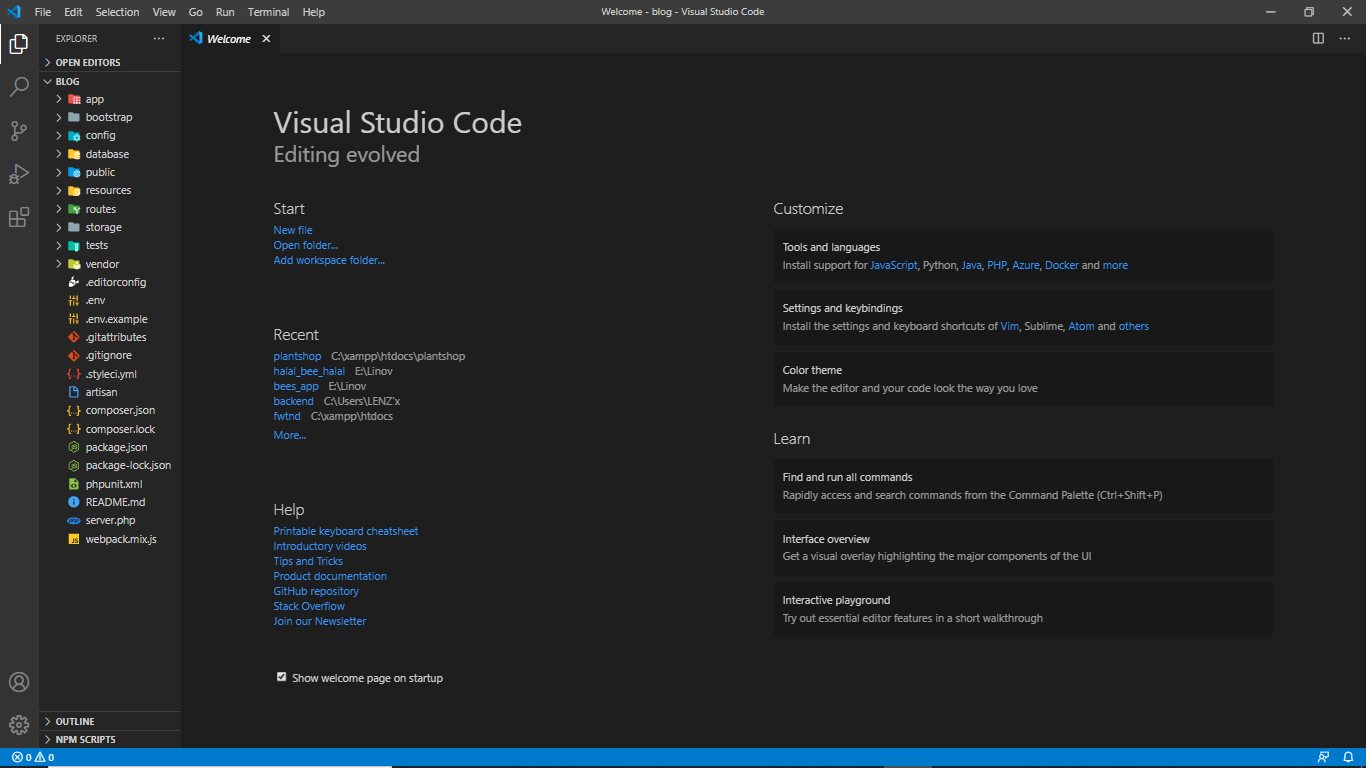
Task: Open the Extensions view
Action: coord(19,217)
